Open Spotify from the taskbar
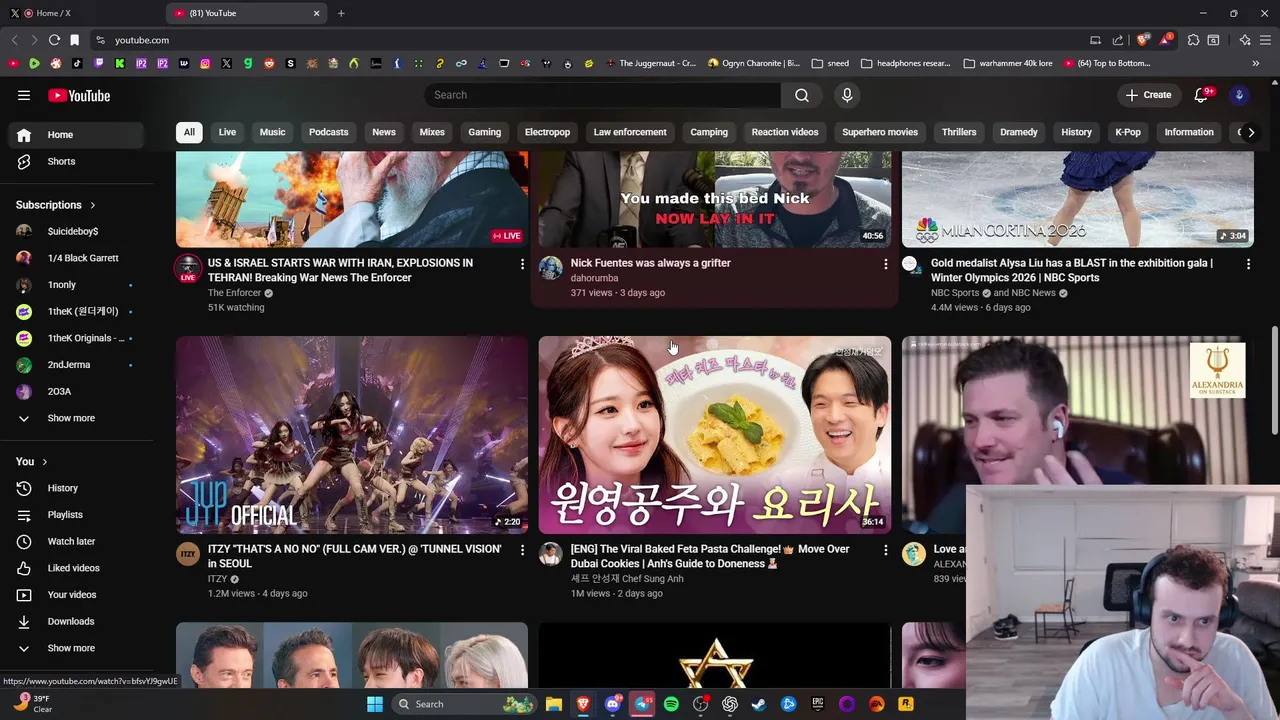1280x720 pixels. (671, 704)
